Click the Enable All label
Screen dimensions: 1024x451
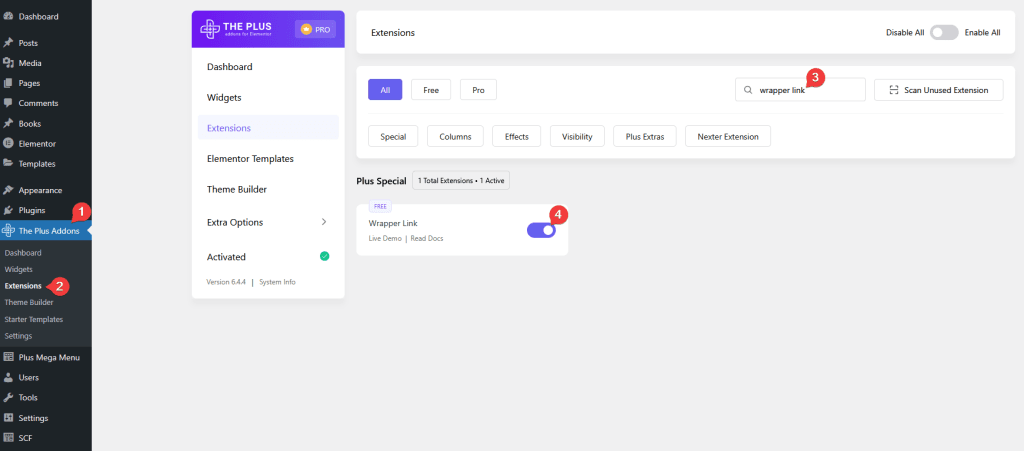(x=982, y=33)
